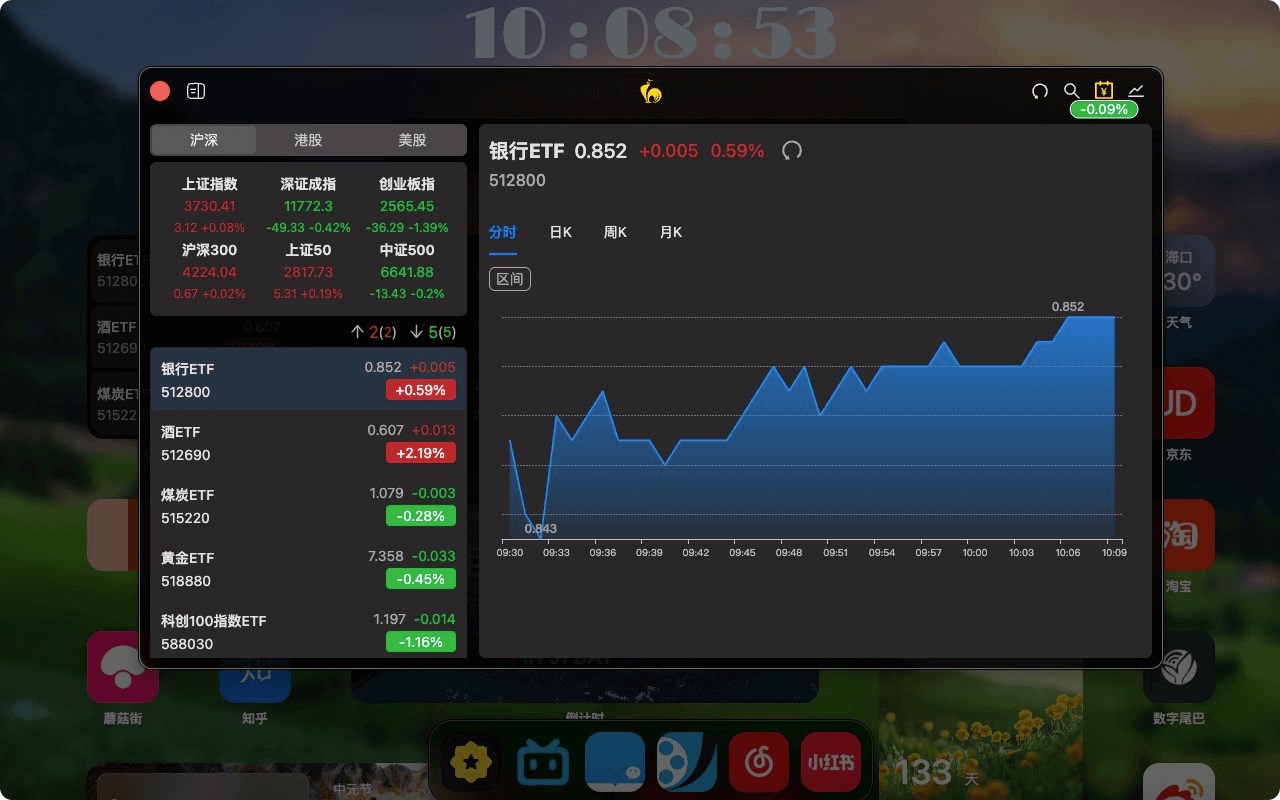This screenshot has height=800, width=1280.
Task: Select the 日K chart tab
Action: 560,232
